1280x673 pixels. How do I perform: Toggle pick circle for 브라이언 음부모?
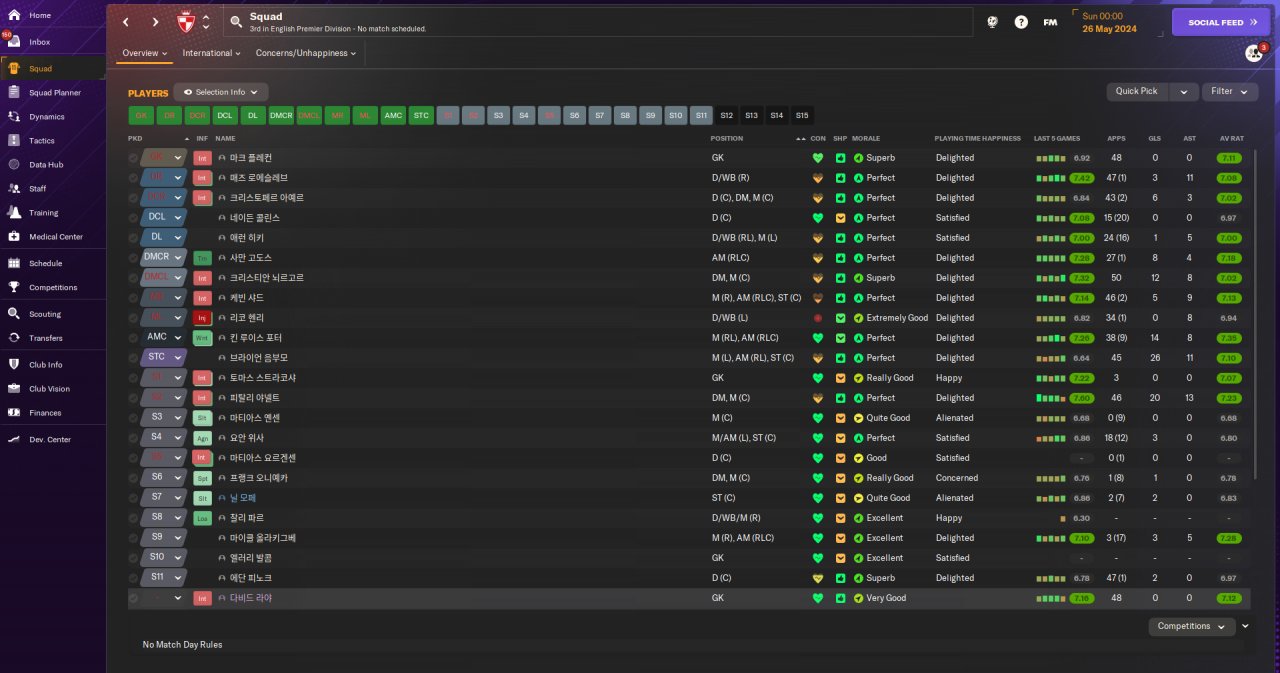pyautogui.click(x=133, y=358)
